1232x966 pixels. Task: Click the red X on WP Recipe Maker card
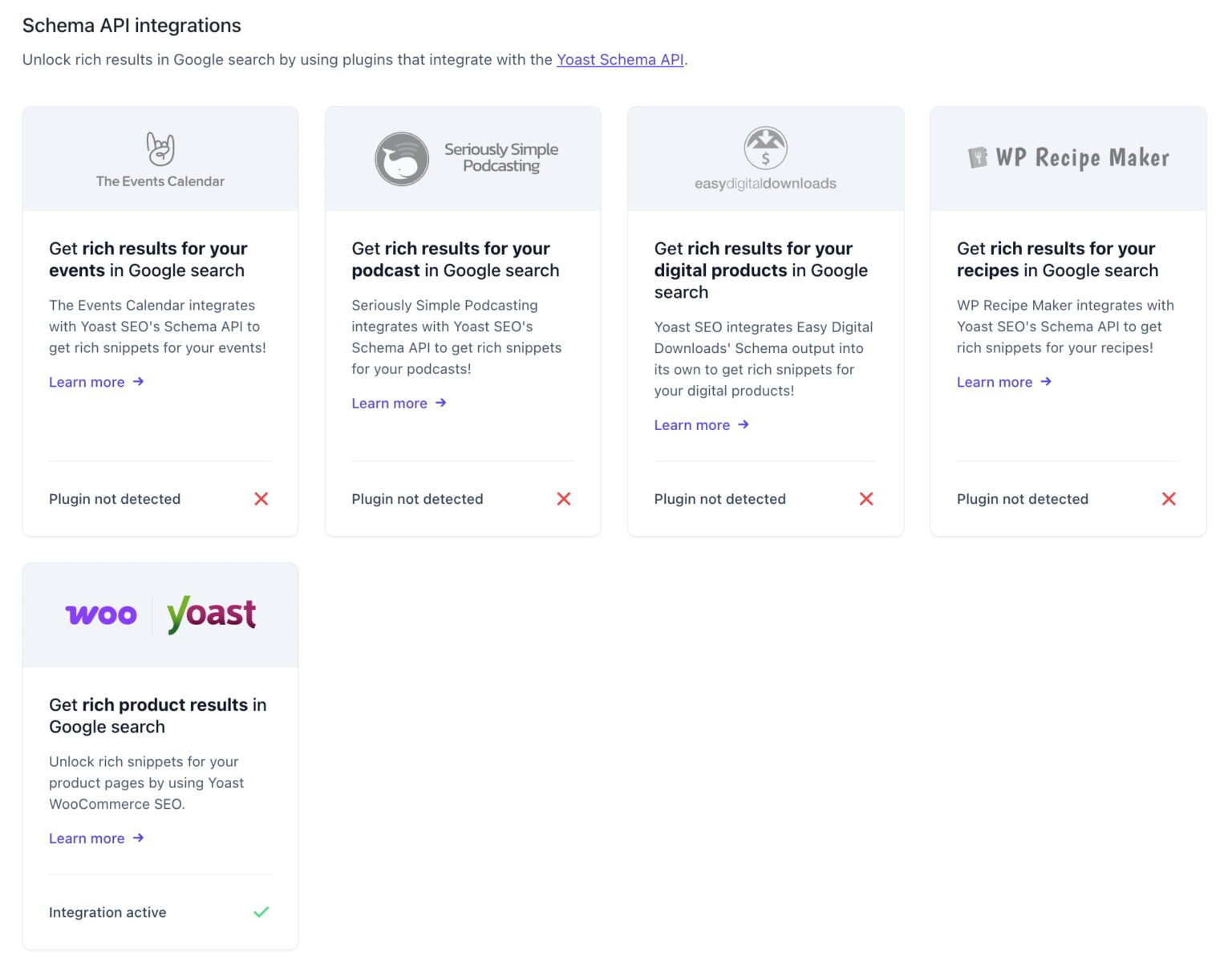(x=1169, y=499)
